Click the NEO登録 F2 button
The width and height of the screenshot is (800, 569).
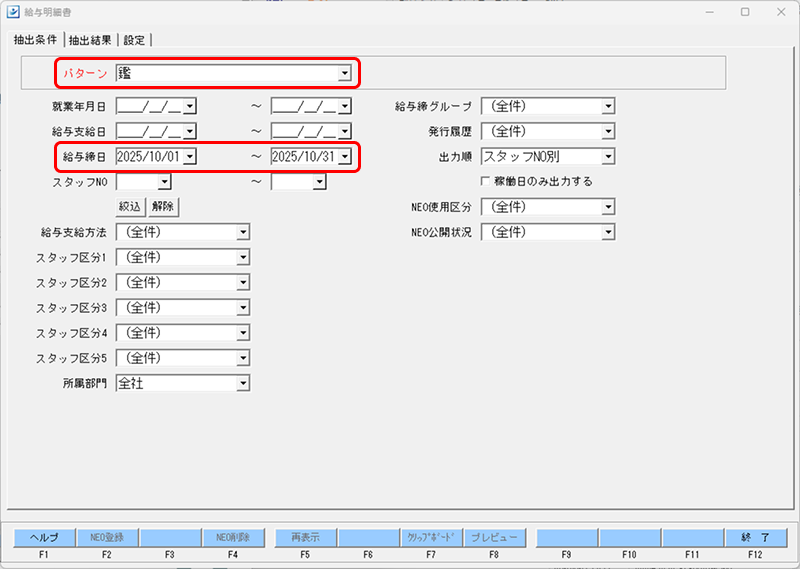pos(107,537)
